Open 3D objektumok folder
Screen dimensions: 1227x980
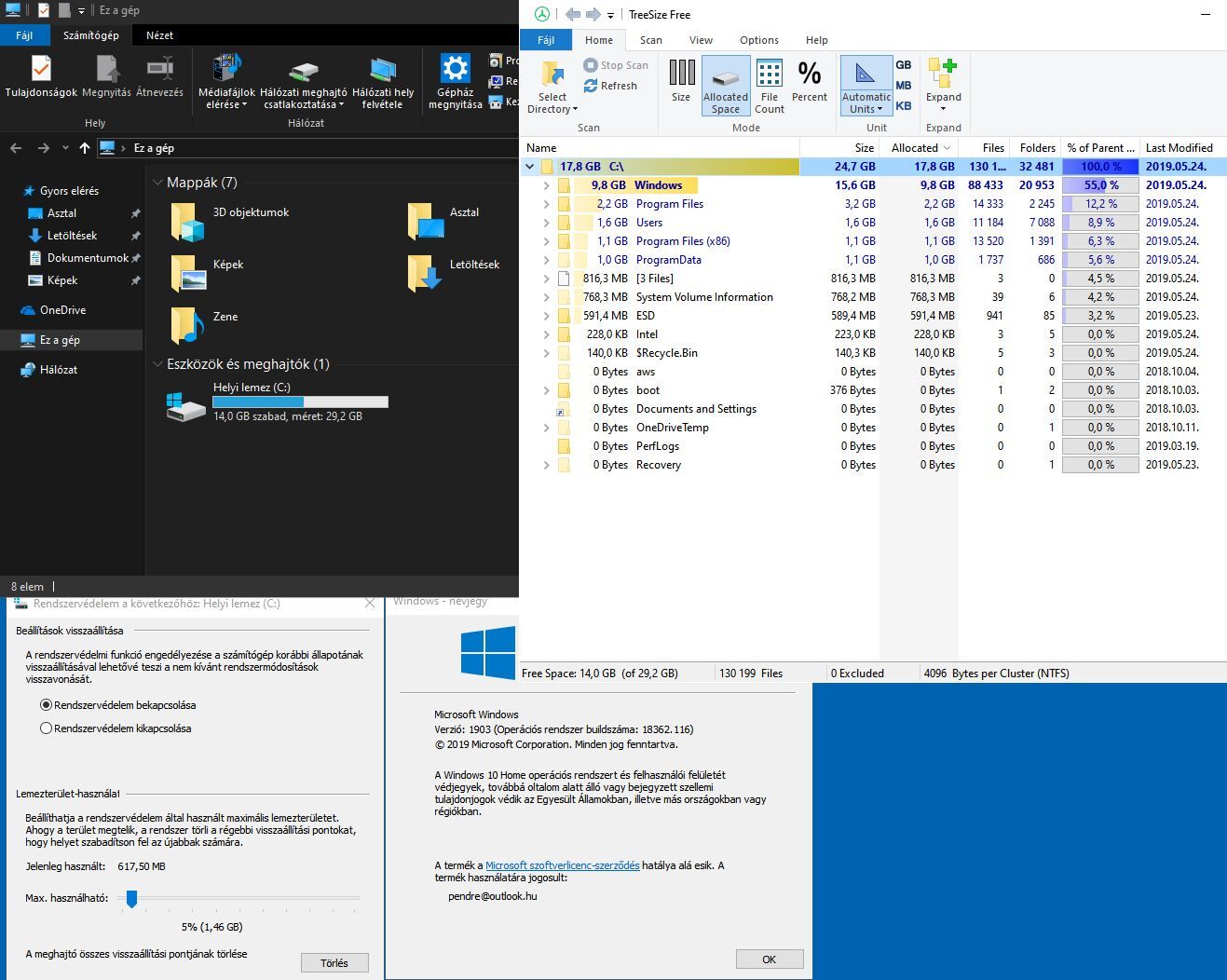[231, 222]
